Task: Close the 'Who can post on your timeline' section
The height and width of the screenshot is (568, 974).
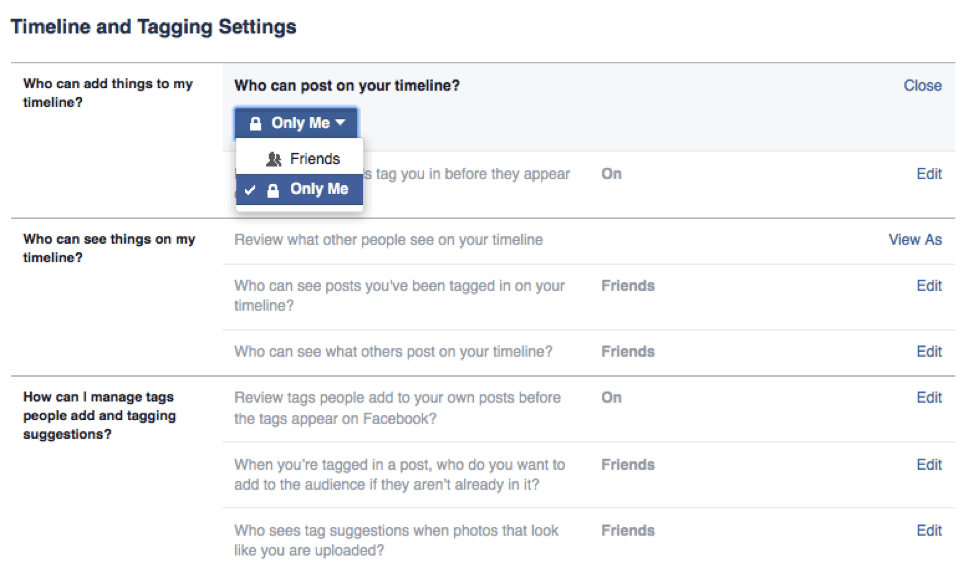Action: [x=922, y=86]
